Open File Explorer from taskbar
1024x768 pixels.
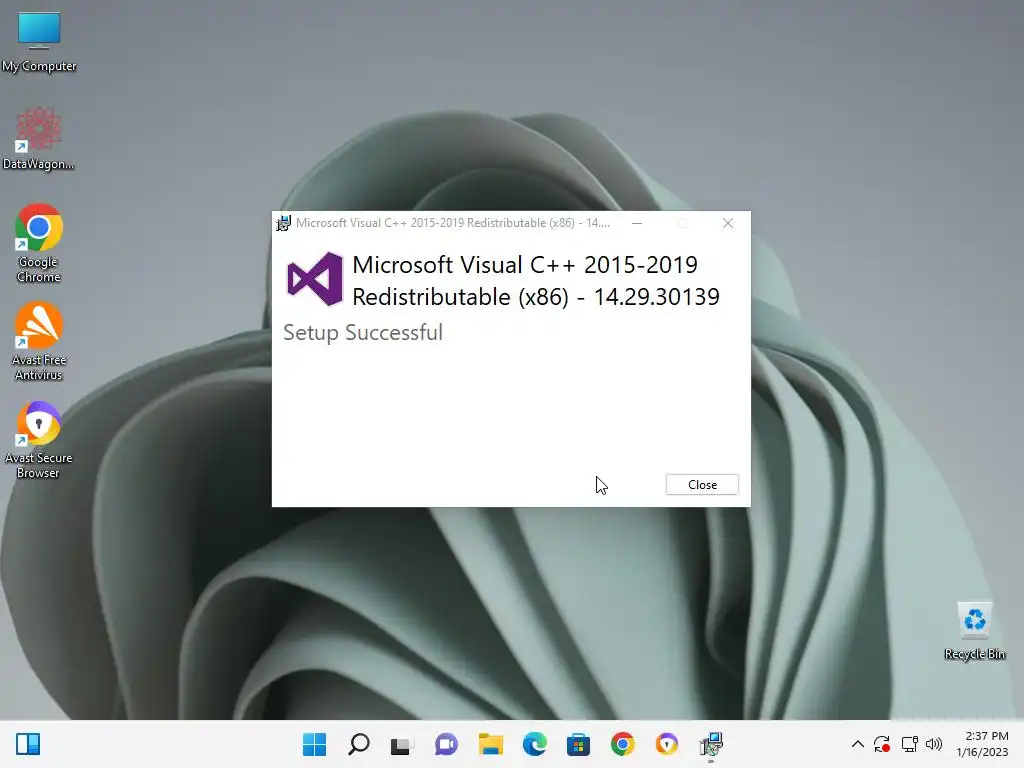click(x=490, y=744)
